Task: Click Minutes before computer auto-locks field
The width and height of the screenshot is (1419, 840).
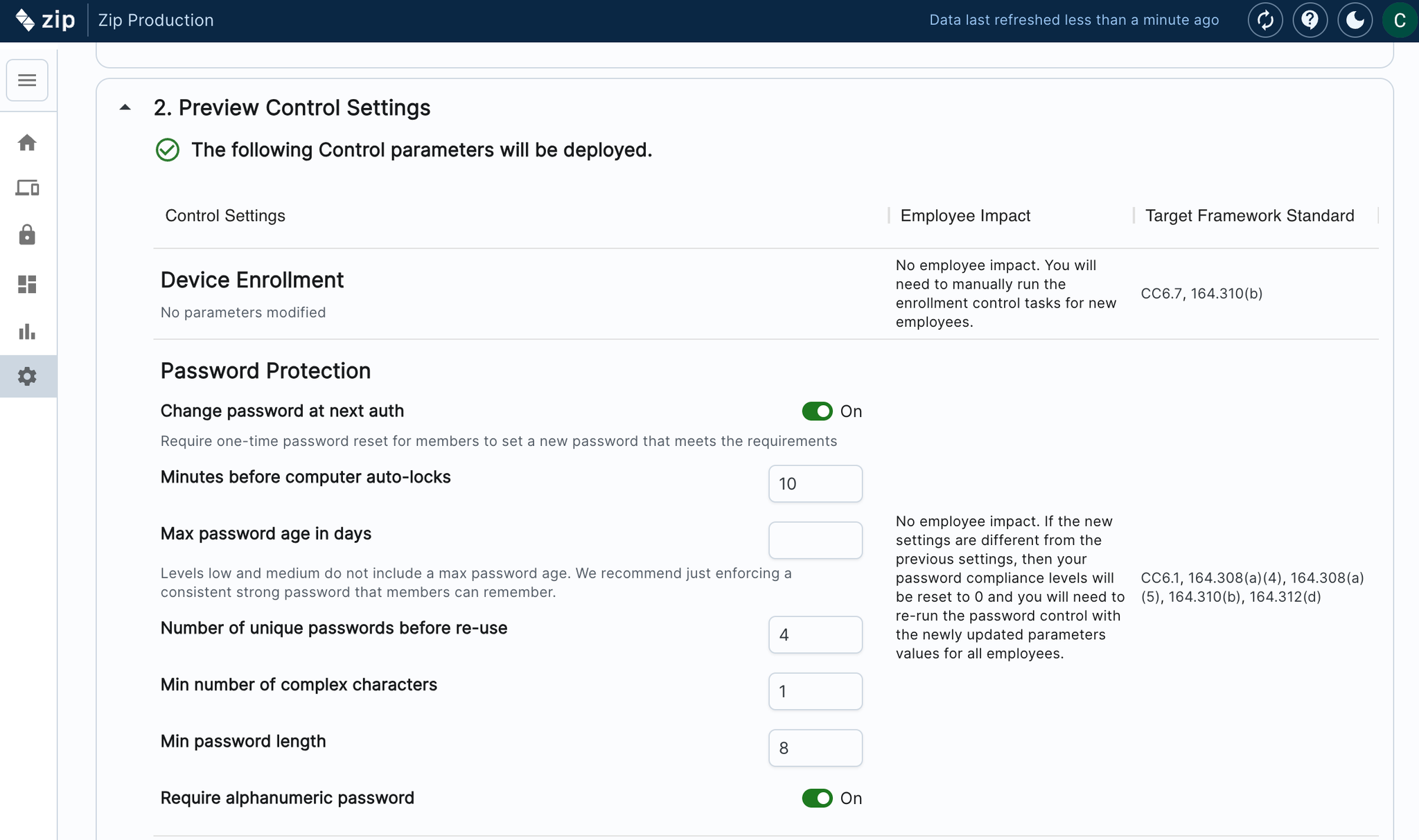Action: pyautogui.click(x=815, y=483)
